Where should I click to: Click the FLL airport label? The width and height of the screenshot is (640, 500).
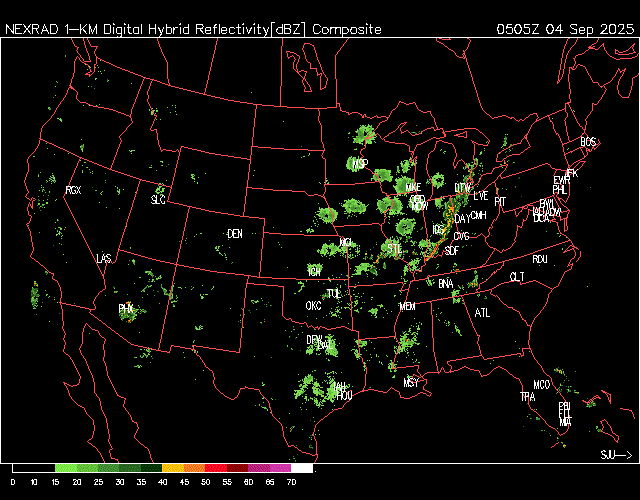565,414
